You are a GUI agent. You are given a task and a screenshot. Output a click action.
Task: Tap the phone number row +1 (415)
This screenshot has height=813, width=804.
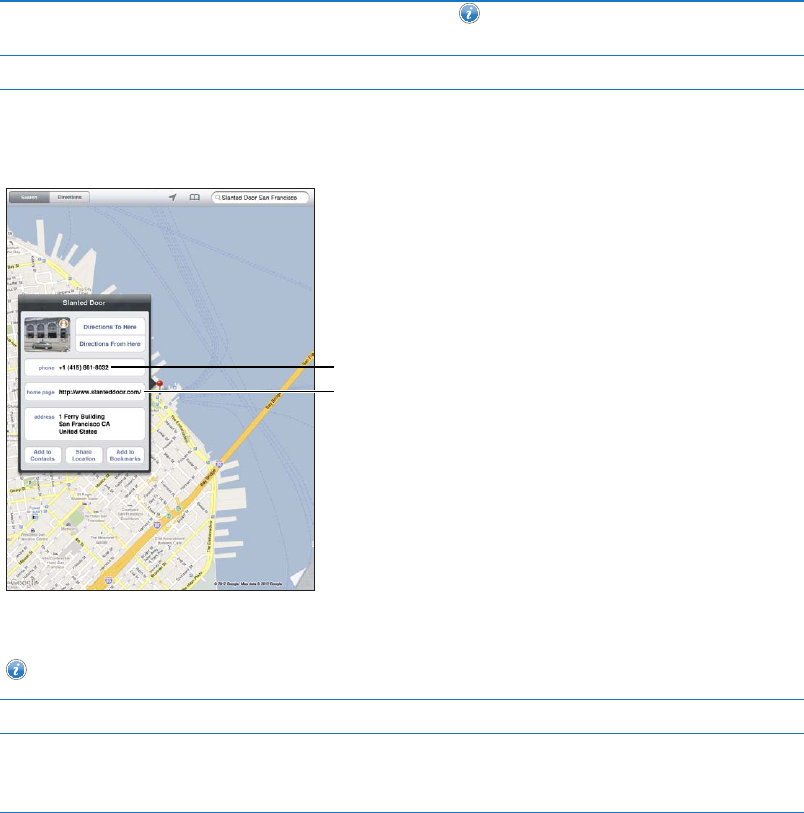84,368
